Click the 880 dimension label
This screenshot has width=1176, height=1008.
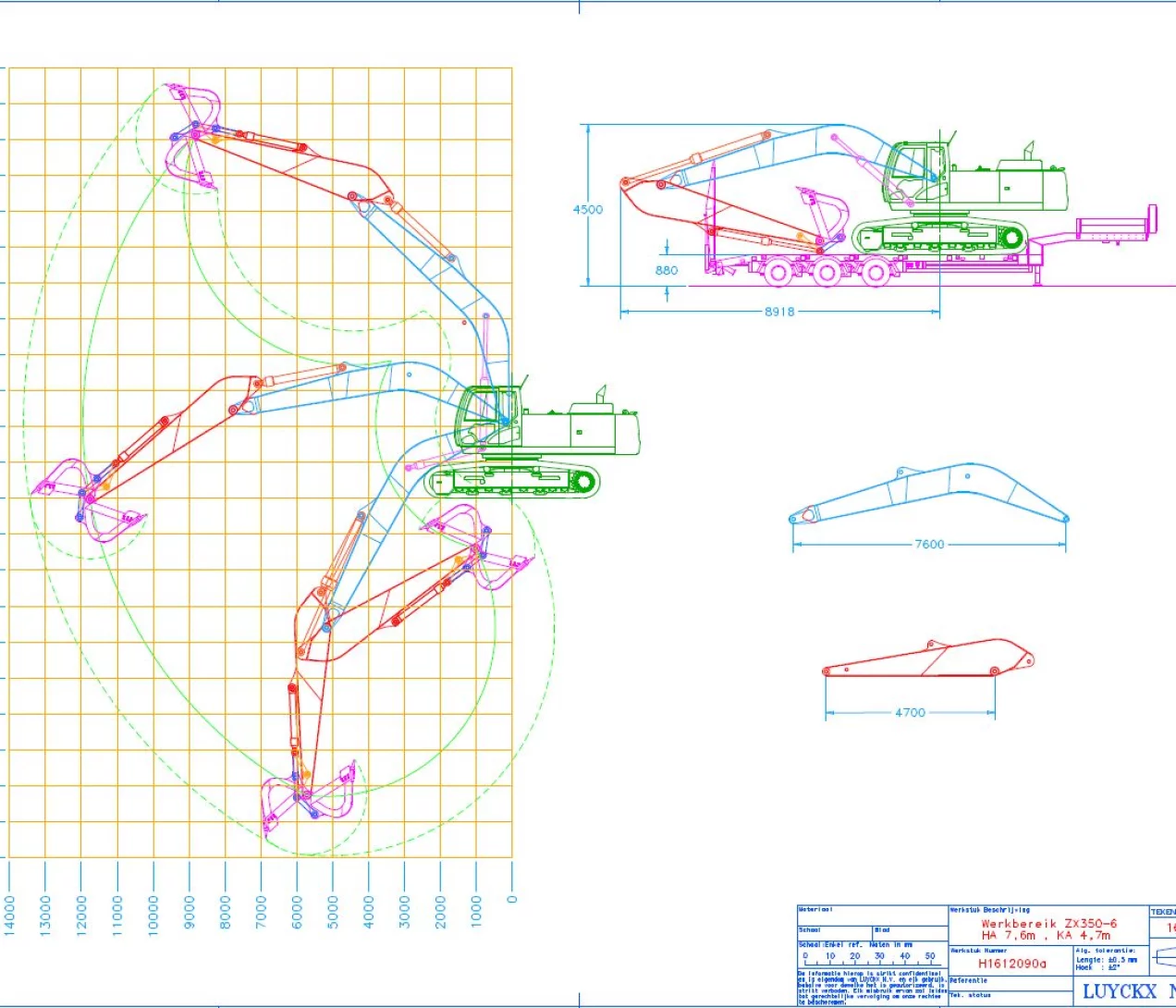click(x=666, y=270)
